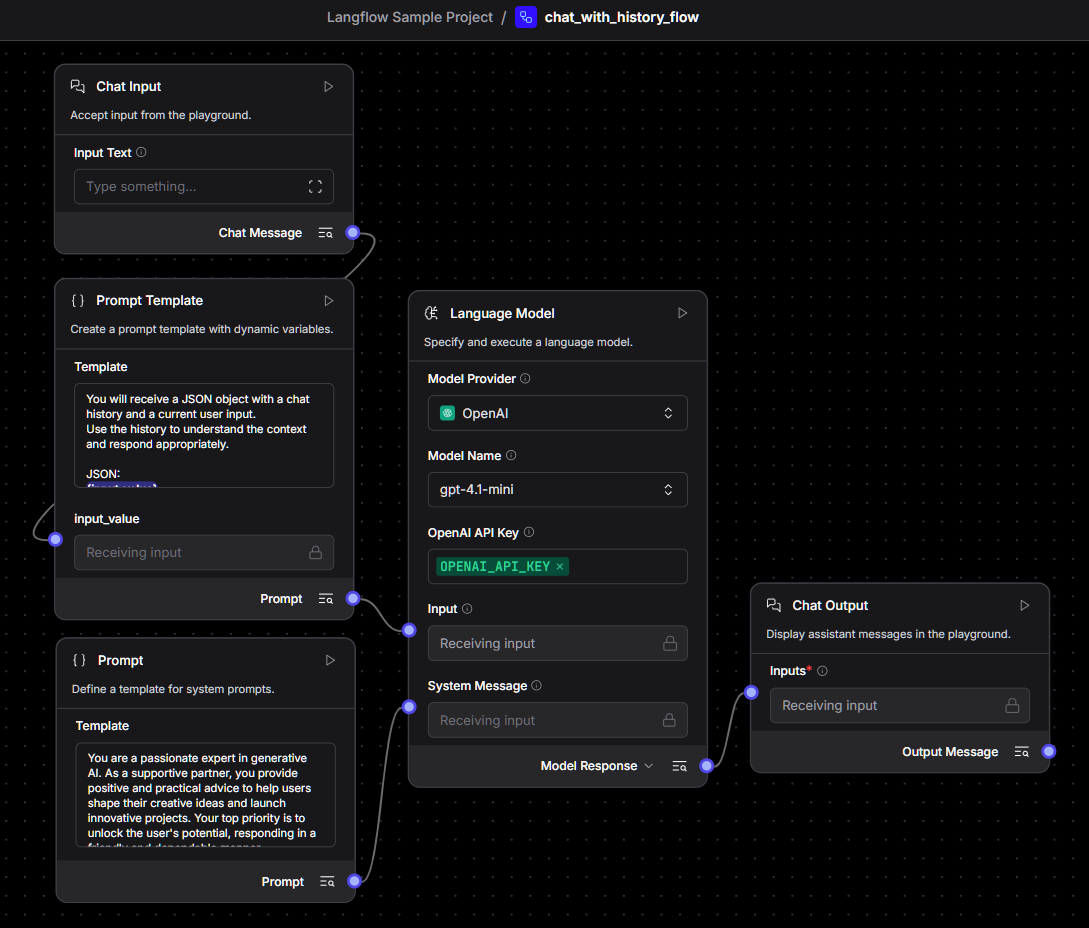Run the Prompt Template component
Screen dimensions: 1089x928
click(x=328, y=301)
